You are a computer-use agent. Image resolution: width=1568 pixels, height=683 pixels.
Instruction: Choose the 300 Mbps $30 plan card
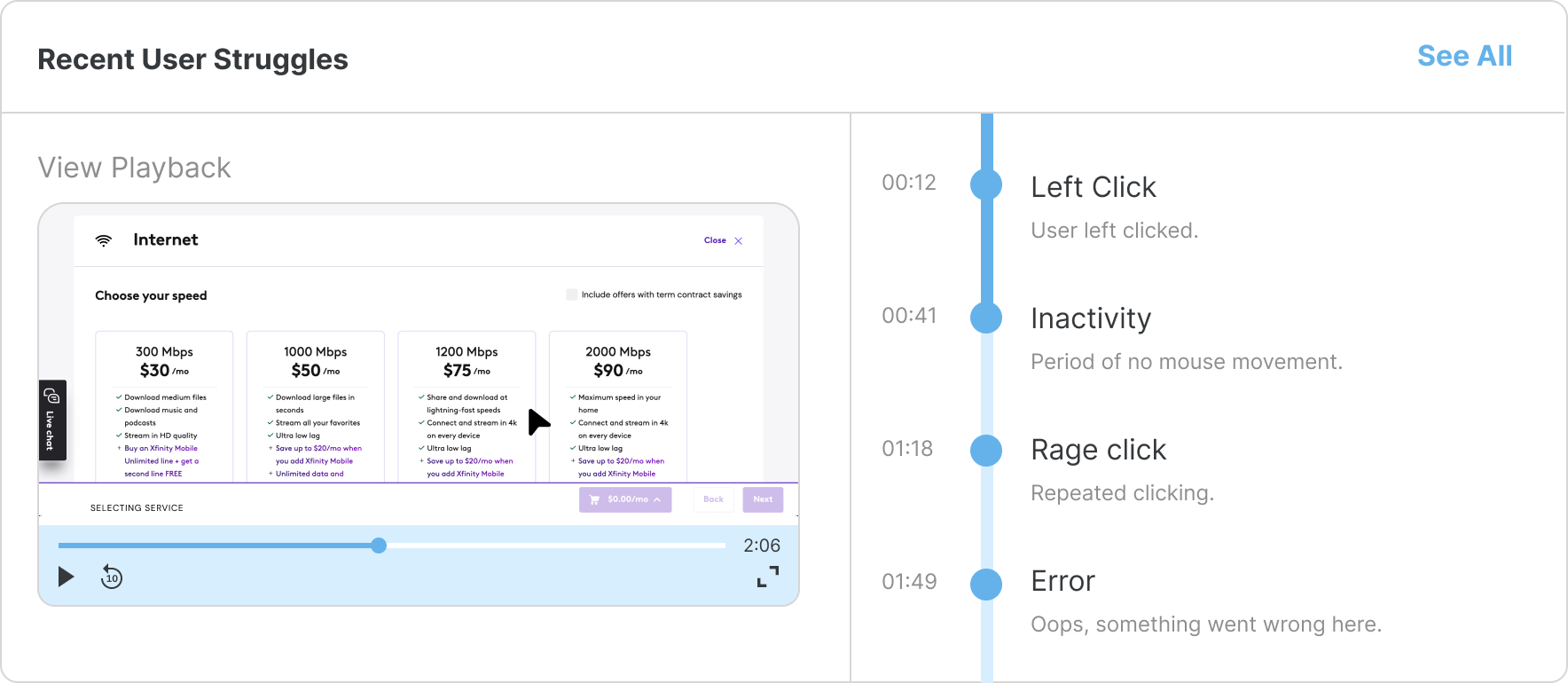point(164,407)
